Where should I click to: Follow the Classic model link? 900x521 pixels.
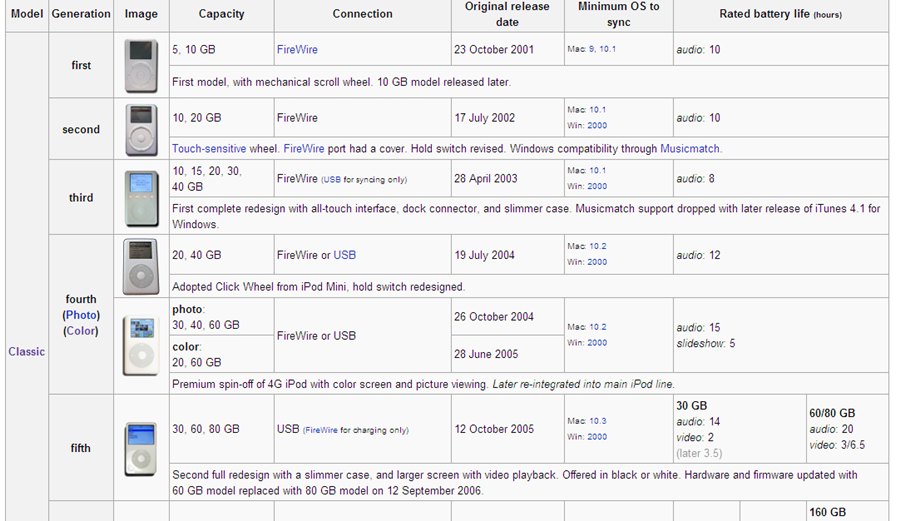(x=26, y=352)
